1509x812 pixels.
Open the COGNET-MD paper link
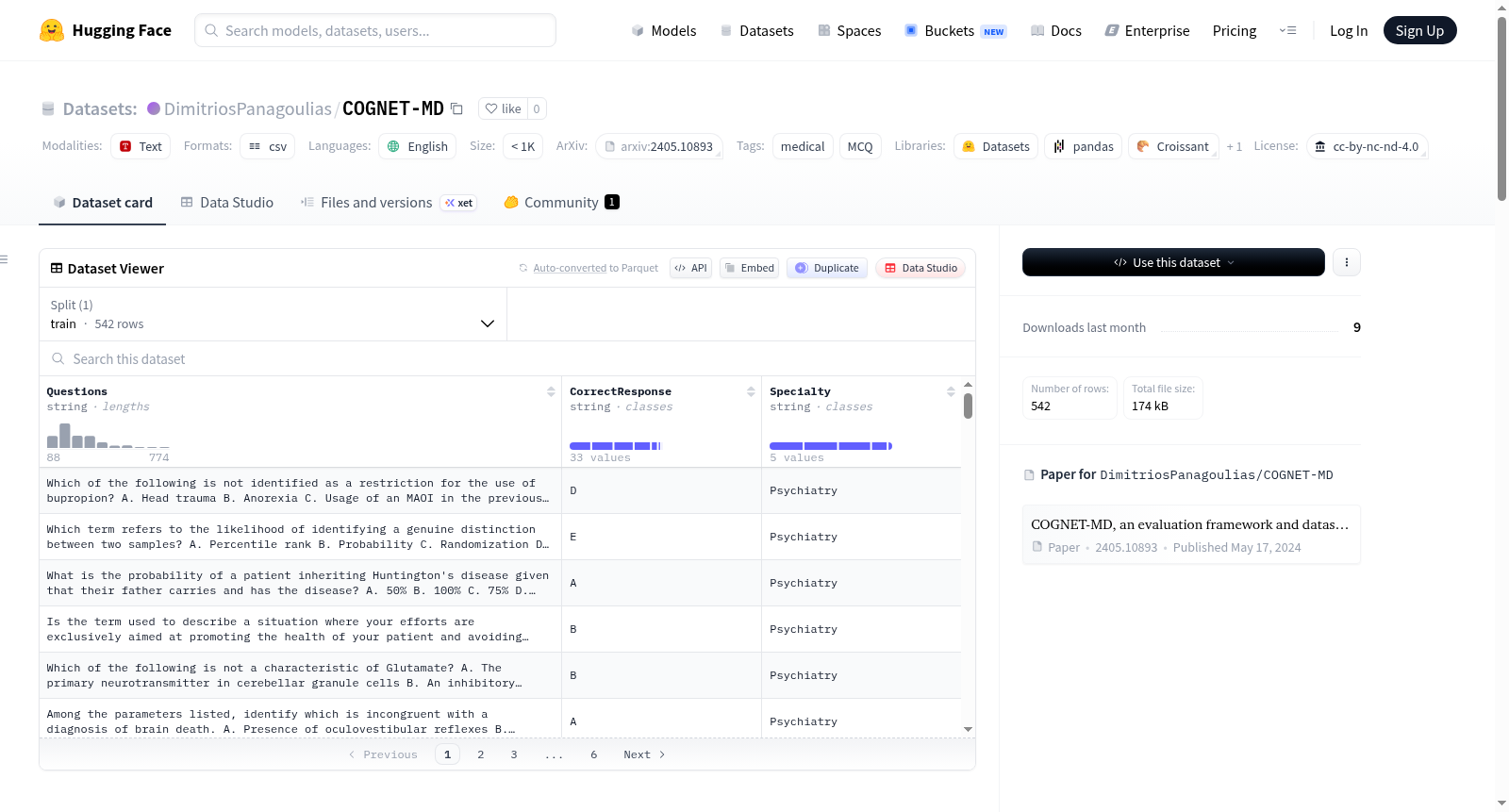click(x=1190, y=535)
